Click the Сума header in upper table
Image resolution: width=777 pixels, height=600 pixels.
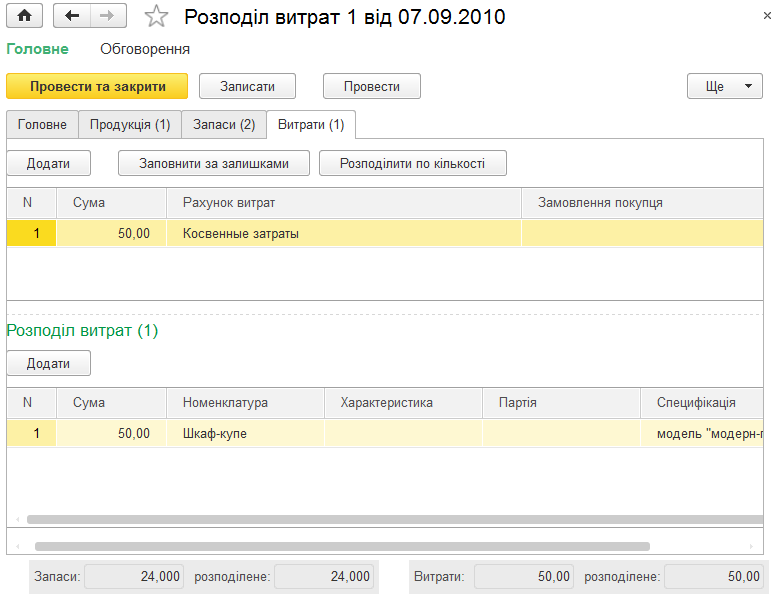tap(111, 203)
